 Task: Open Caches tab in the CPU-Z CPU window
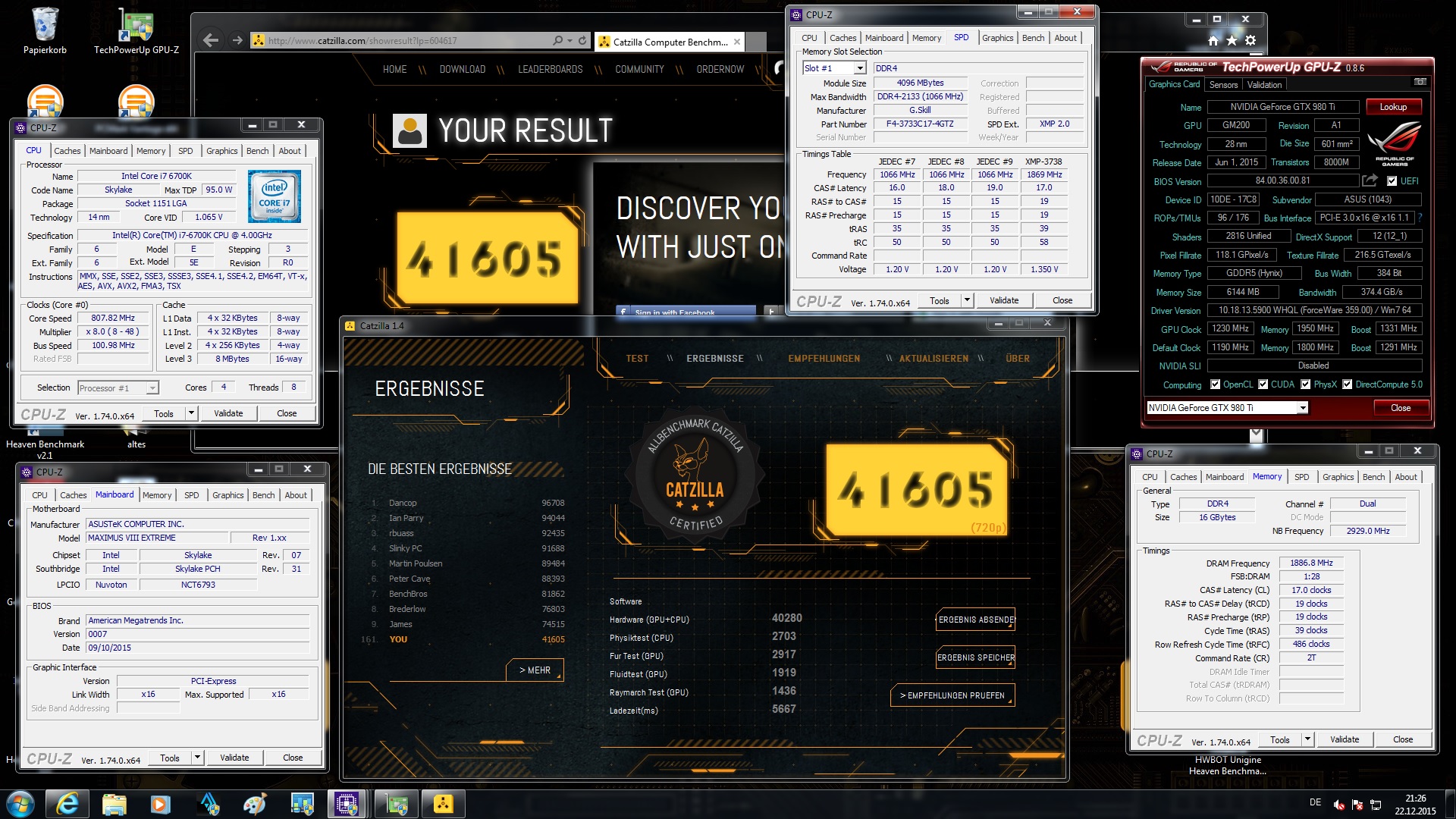67,151
